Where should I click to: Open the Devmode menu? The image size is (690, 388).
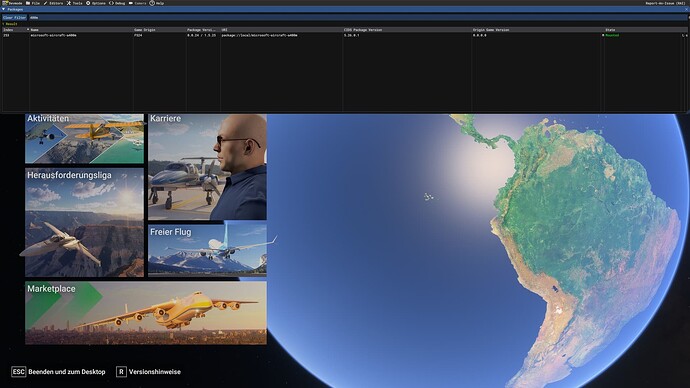point(12,3)
